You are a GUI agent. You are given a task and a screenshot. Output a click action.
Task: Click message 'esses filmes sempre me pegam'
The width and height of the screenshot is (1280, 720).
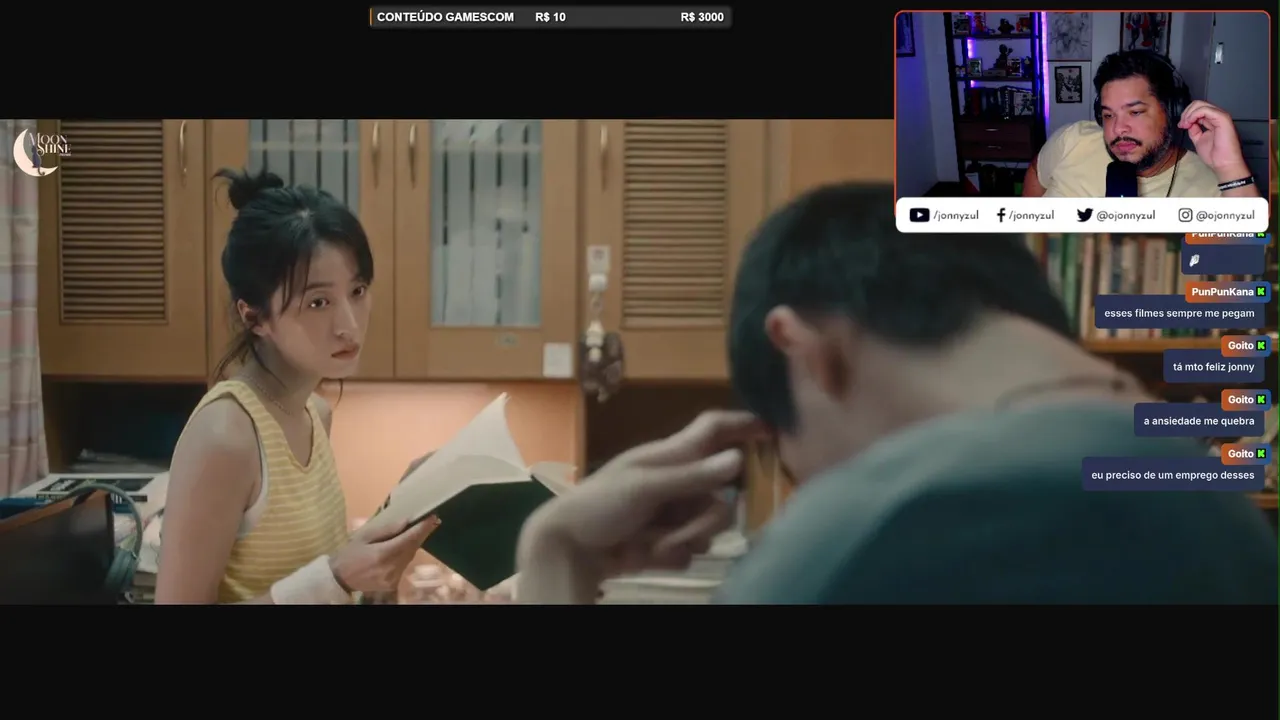click(x=1179, y=313)
